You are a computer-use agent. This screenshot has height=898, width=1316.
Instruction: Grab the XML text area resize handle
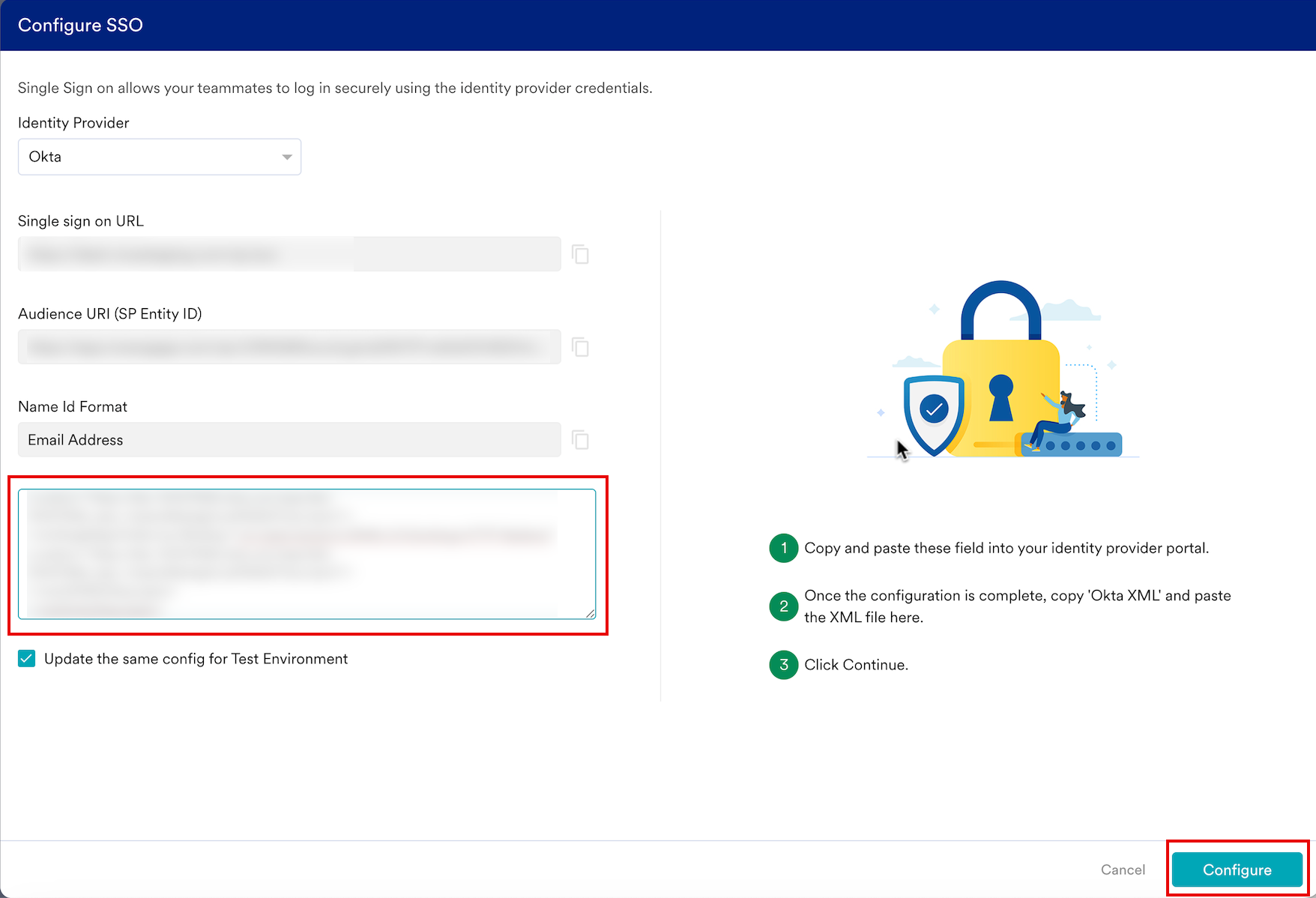pos(591,613)
